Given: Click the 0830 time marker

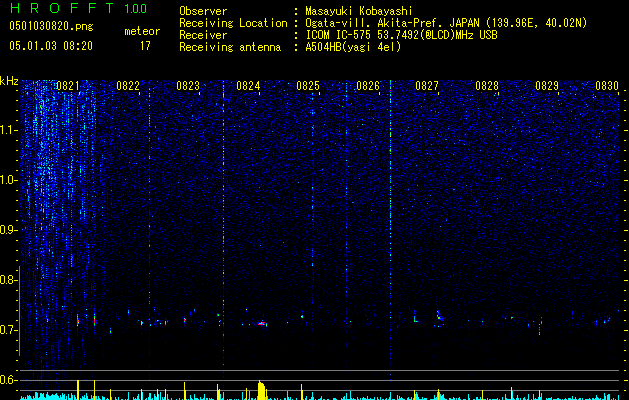Looking at the screenshot, I should pyautogui.click(x=607, y=86).
